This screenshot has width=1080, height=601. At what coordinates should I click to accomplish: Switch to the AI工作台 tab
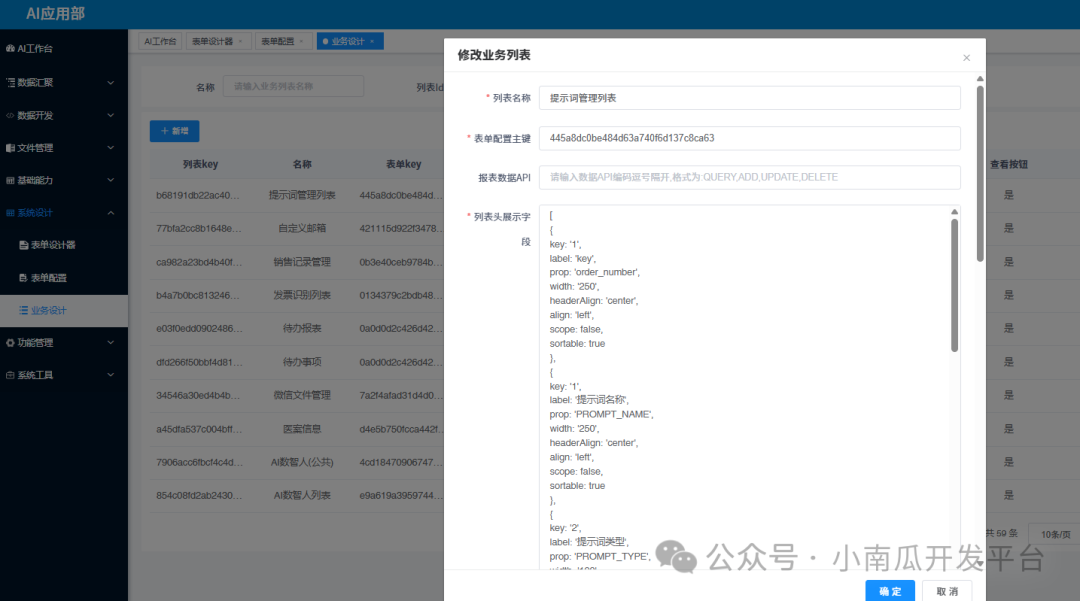pos(160,41)
